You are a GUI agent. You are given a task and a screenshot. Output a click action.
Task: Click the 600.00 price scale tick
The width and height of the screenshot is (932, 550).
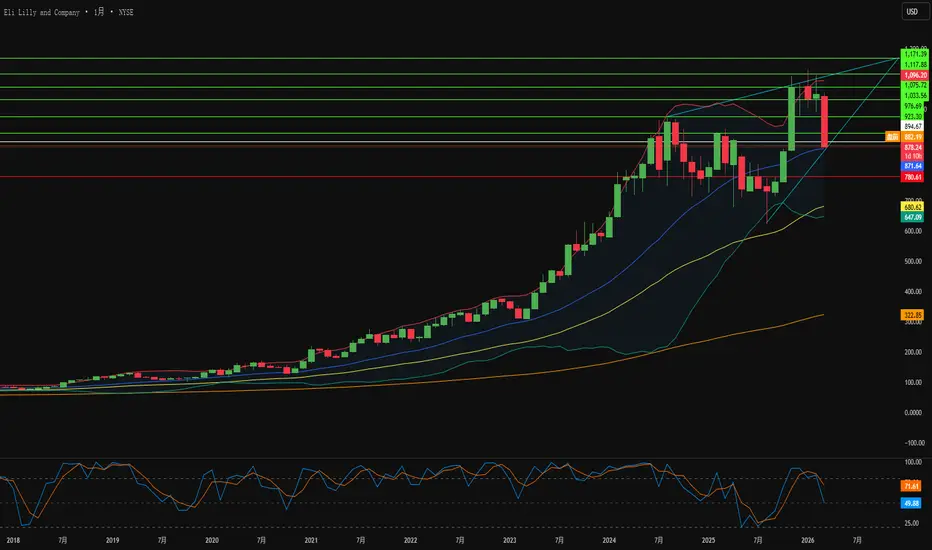913,231
